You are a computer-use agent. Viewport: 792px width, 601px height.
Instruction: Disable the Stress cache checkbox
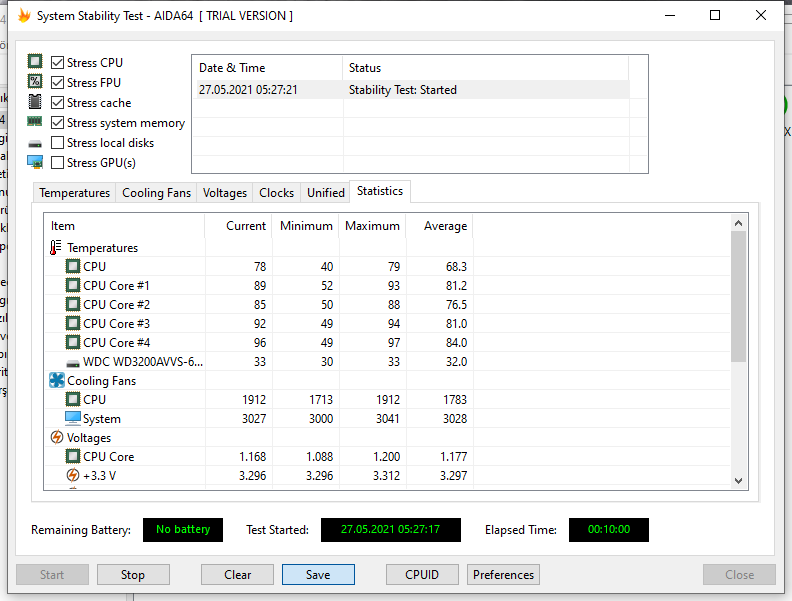(58, 103)
